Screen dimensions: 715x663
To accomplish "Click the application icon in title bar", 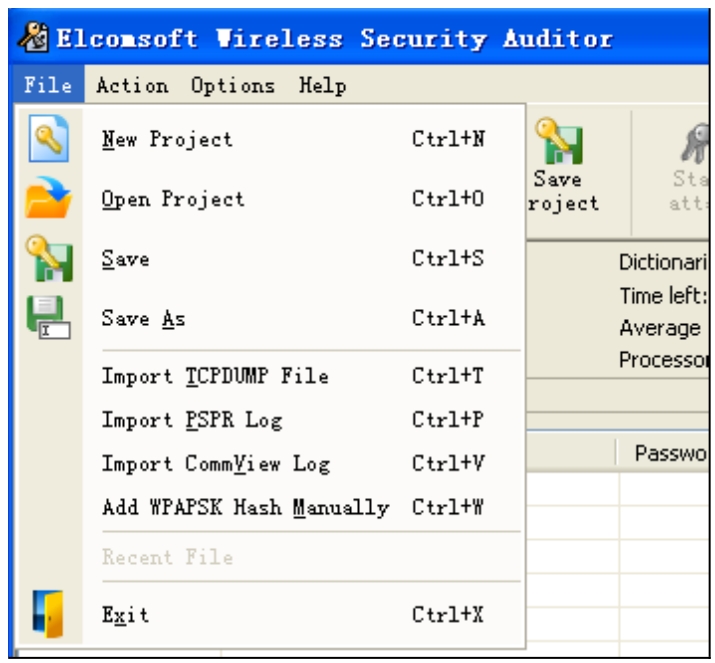I will pos(34,37).
